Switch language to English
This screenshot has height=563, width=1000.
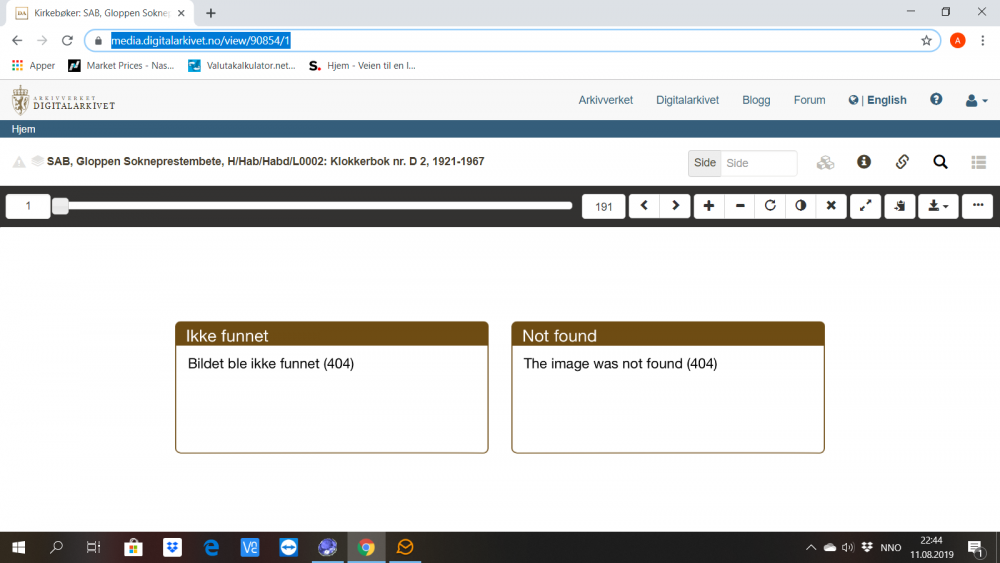(x=886, y=100)
